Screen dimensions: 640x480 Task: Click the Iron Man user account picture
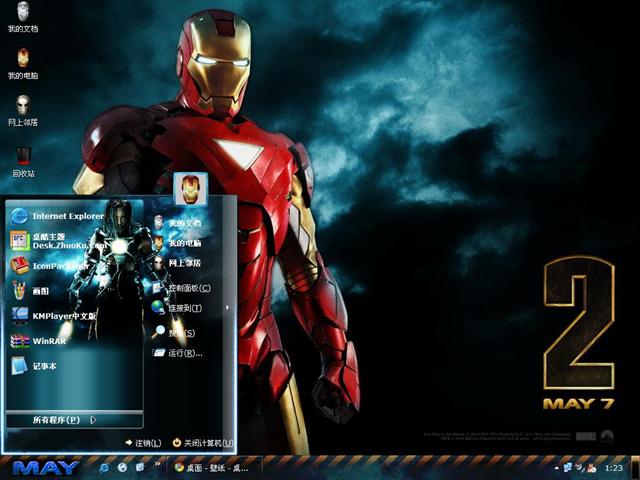[x=190, y=189]
